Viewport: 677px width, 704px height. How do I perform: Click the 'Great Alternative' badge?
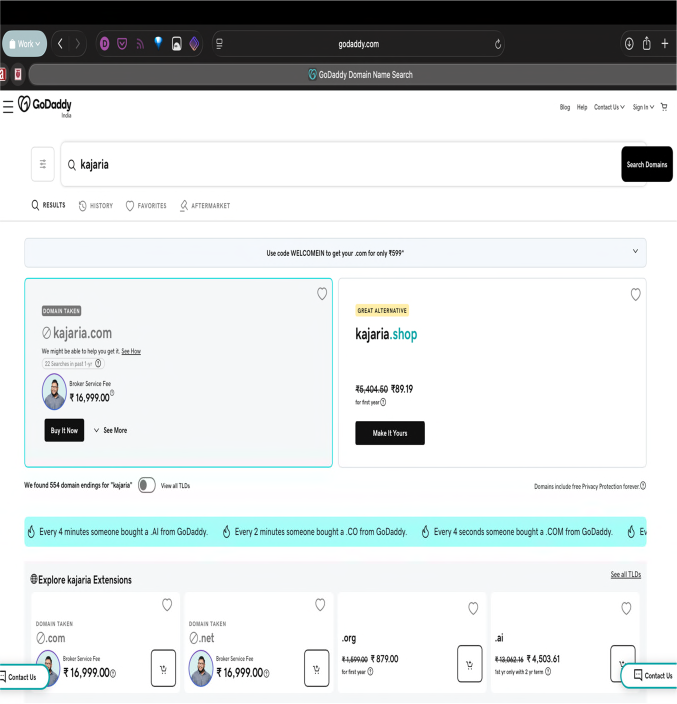[x=382, y=310]
